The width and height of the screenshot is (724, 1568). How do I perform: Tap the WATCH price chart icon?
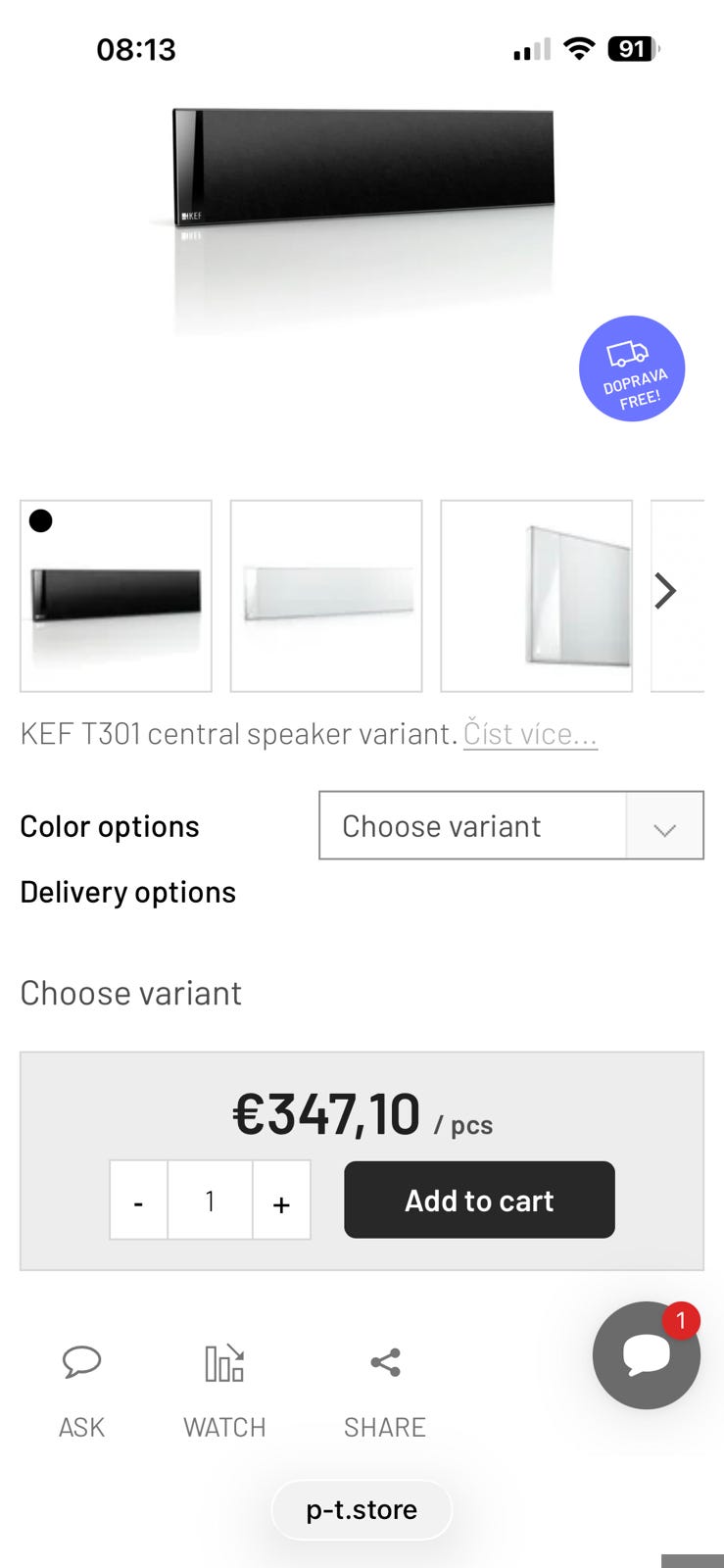pyautogui.click(x=224, y=1362)
